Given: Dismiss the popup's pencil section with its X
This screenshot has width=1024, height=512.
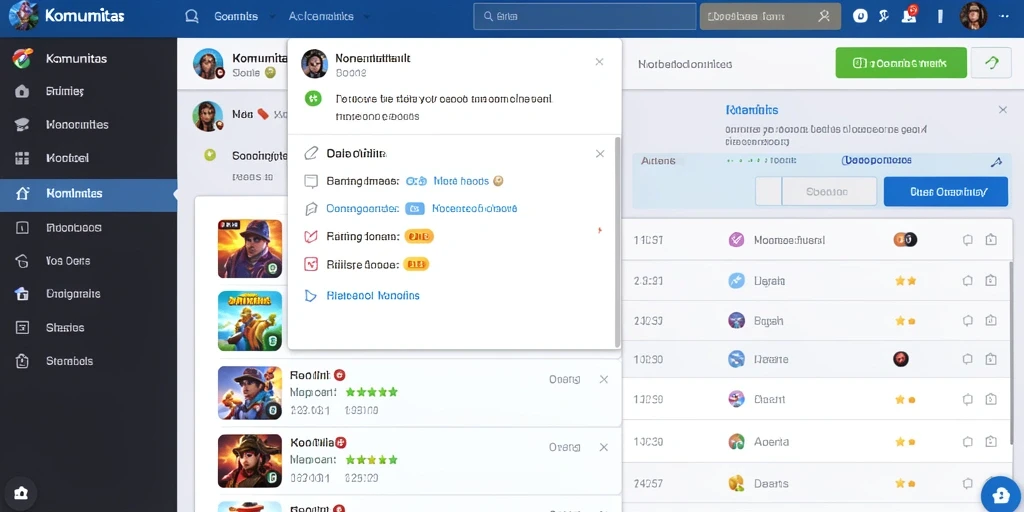Looking at the screenshot, I should 600,154.
